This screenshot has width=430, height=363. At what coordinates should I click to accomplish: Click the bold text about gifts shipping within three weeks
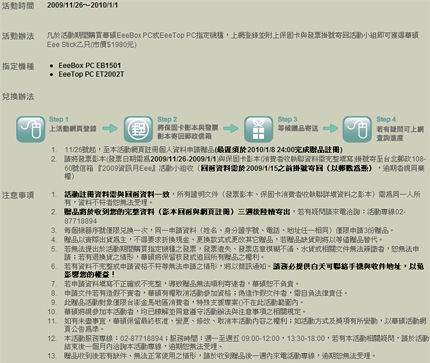(177, 212)
